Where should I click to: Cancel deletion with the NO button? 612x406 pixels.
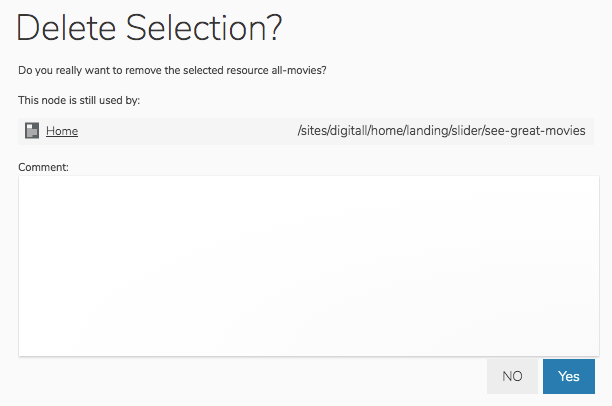[x=512, y=376]
